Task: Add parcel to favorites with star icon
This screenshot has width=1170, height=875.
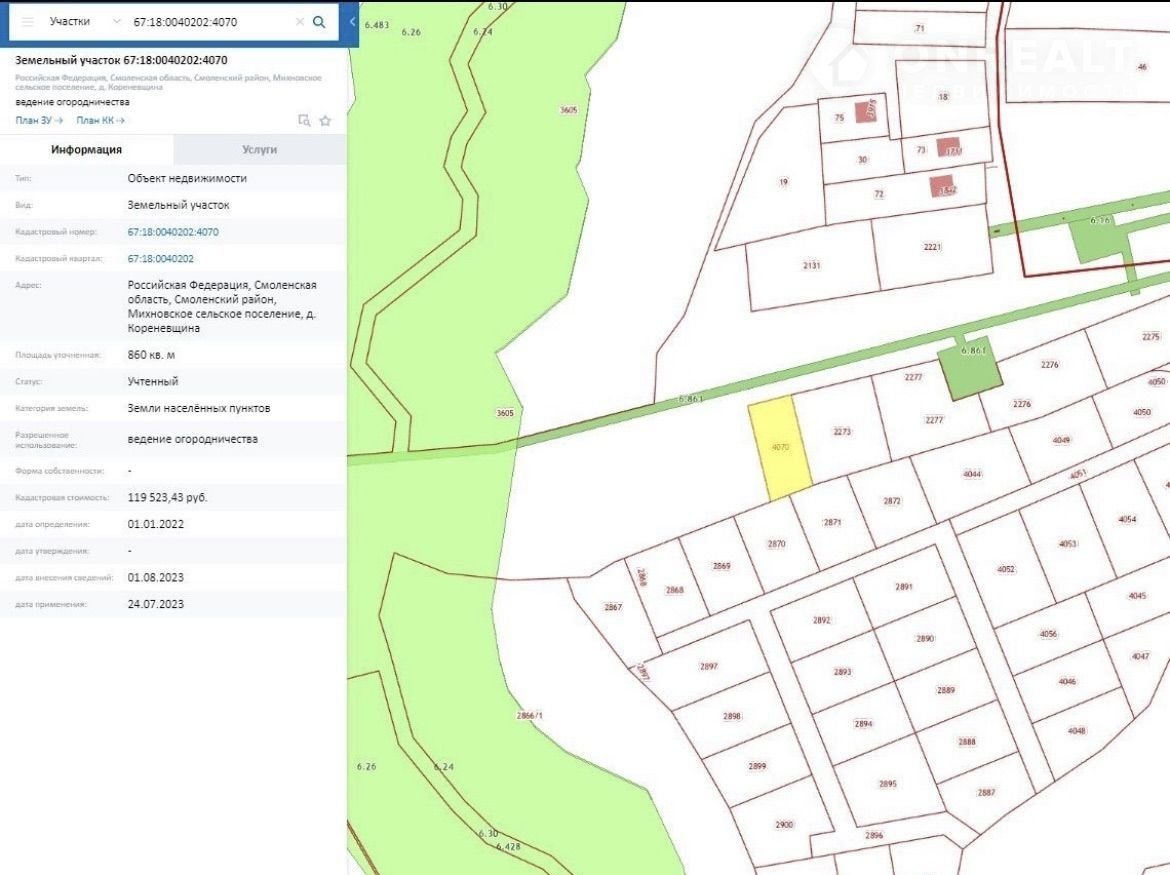Action: 325,121
